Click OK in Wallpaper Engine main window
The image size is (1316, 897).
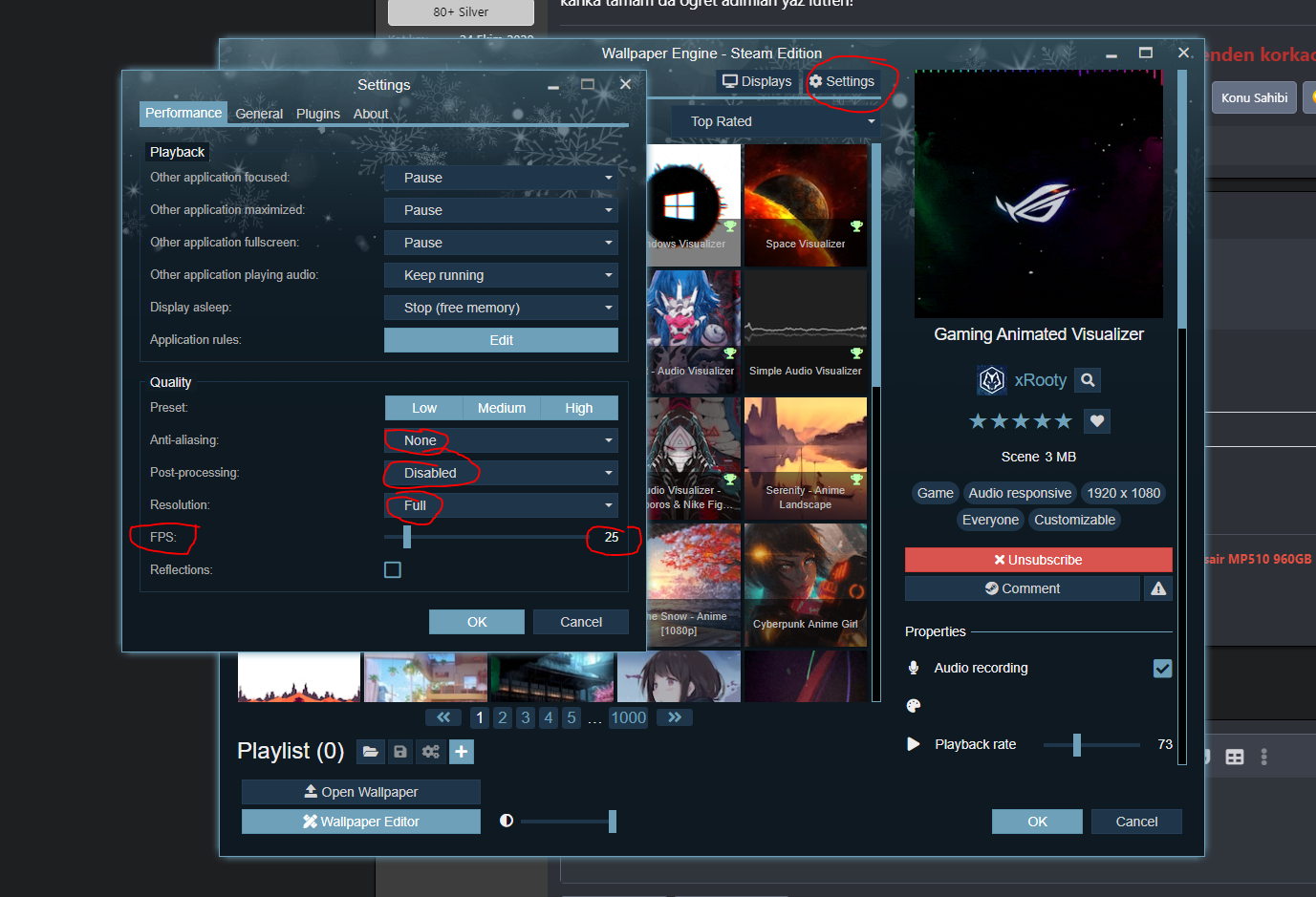pos(1037,822)
